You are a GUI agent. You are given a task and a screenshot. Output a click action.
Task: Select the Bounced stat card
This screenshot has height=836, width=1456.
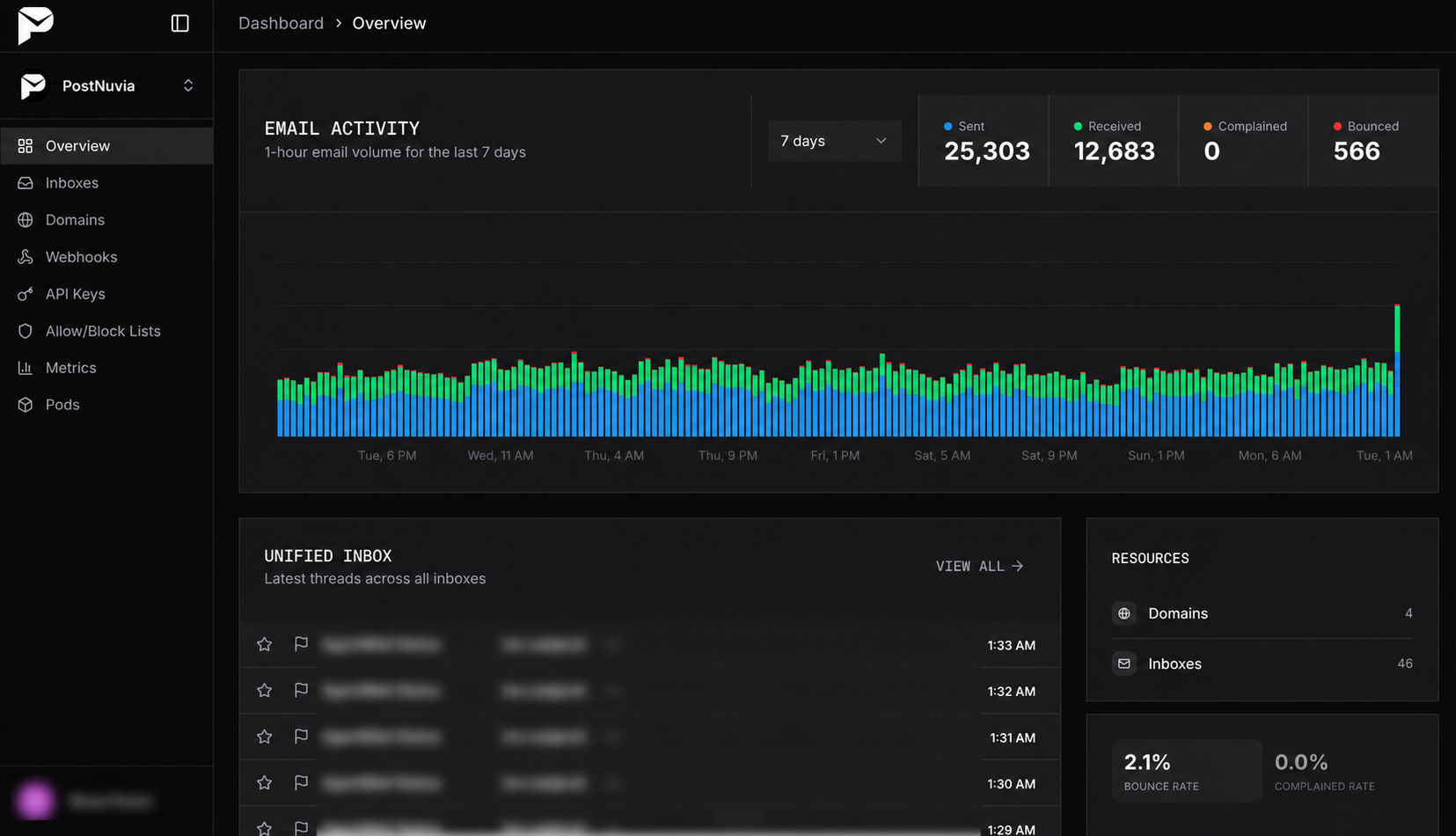pyautogui.click(x=1373, y=141)
